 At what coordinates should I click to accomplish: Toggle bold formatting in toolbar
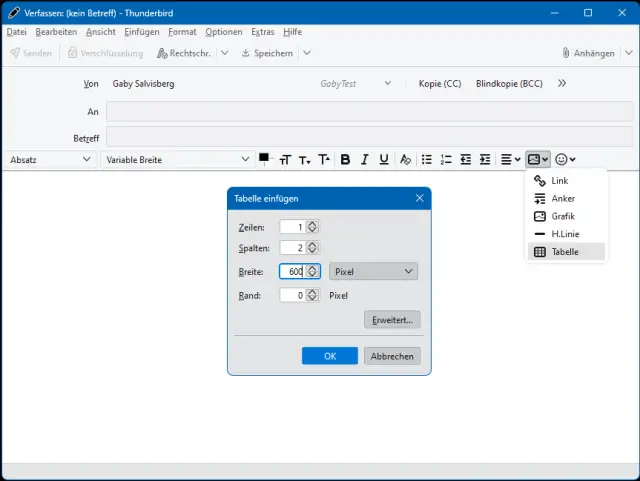click(345, 159)
